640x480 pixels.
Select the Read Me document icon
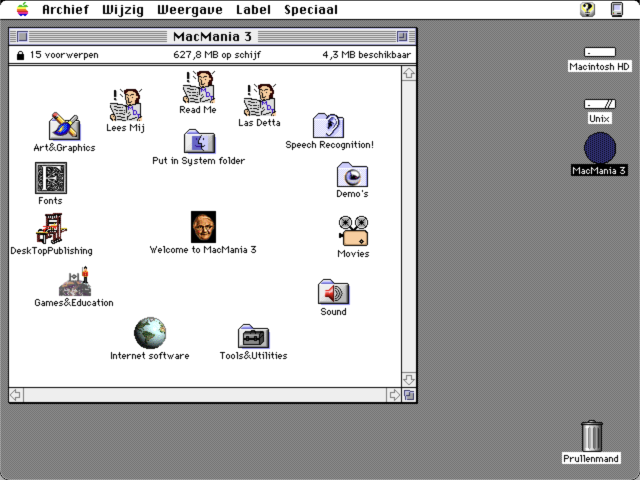click(x=199, y=87)
